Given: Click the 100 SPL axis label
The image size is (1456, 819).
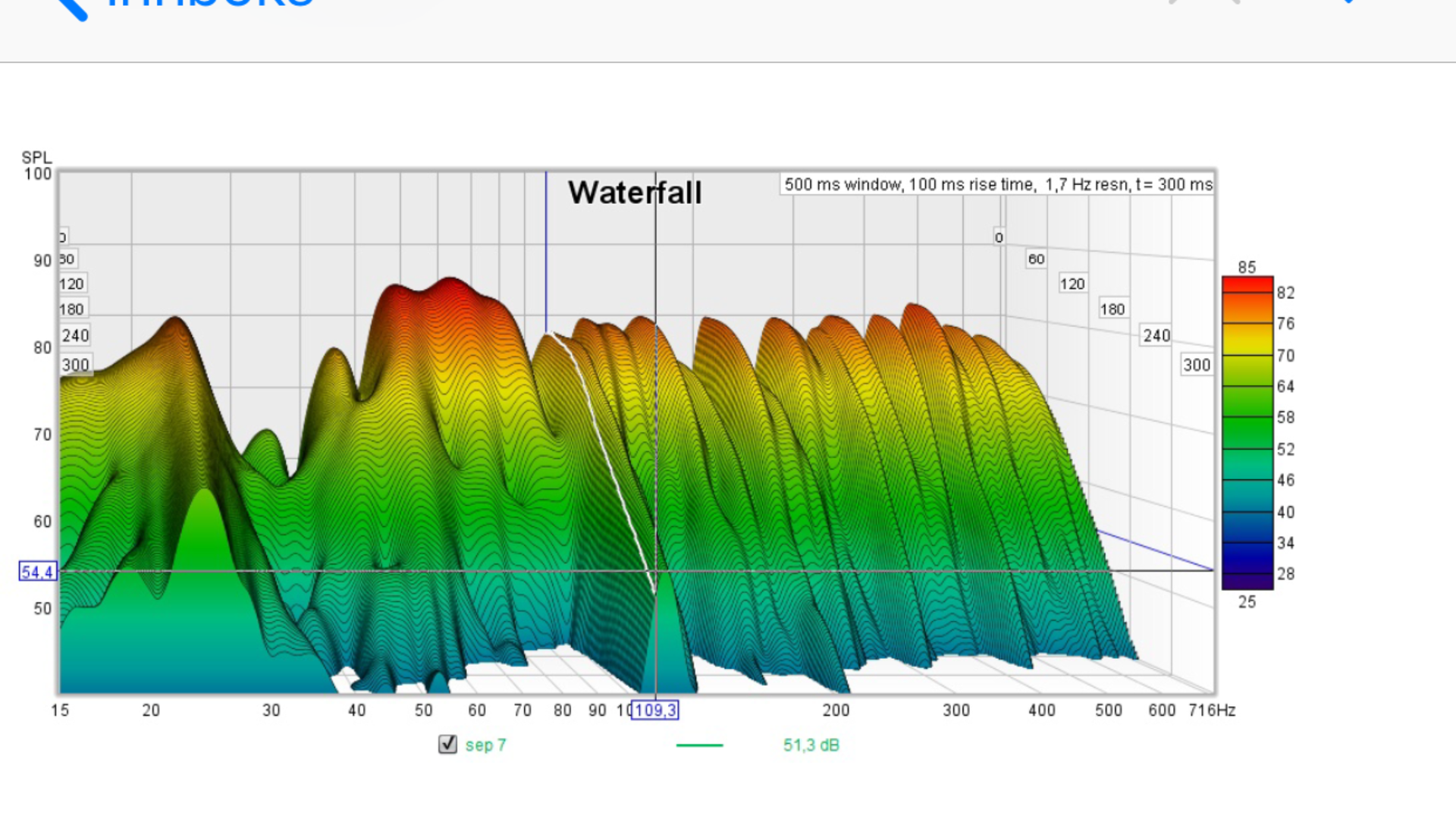Looking at the screenshot, I should 38,174.
